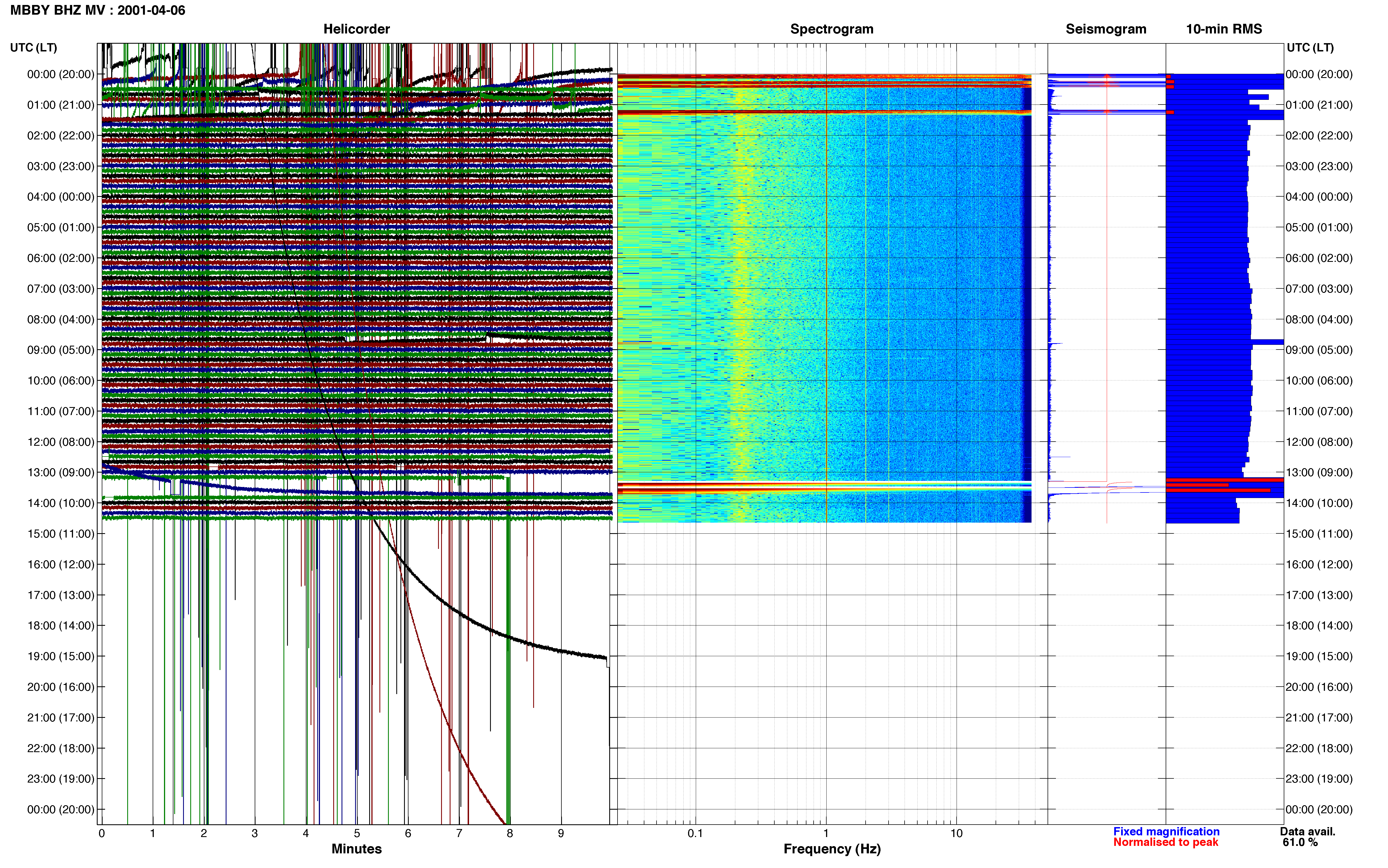
Task: Click the left 'UTC (LT)' axis label
Action: coord(33,48)
